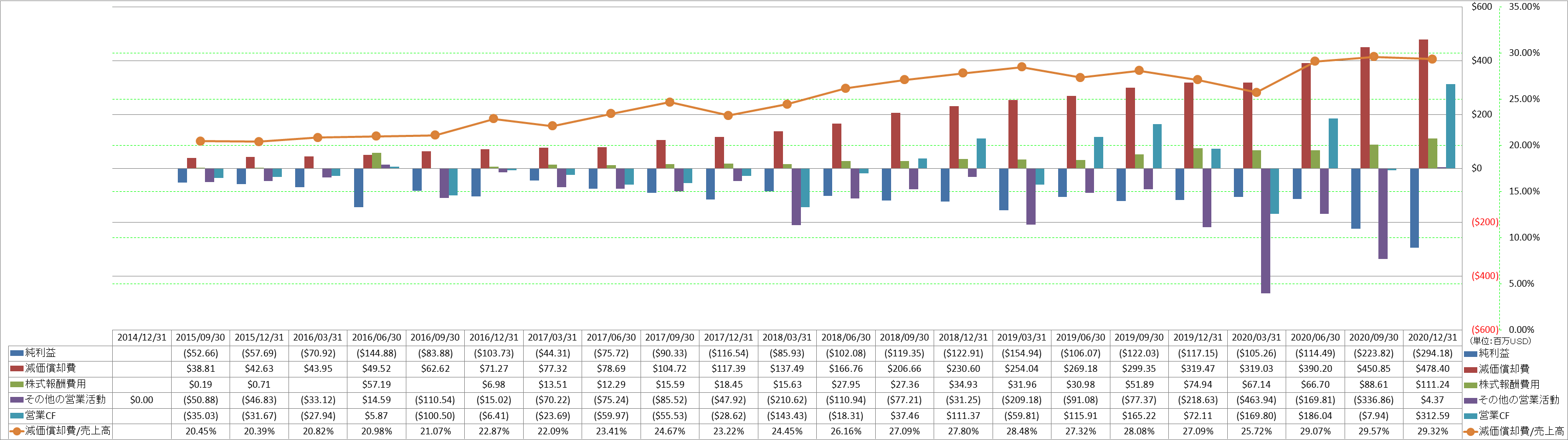Click the teal operating CF bar for 2020/12/31
Screen dimensions: 1568x440
(1451, 126)
